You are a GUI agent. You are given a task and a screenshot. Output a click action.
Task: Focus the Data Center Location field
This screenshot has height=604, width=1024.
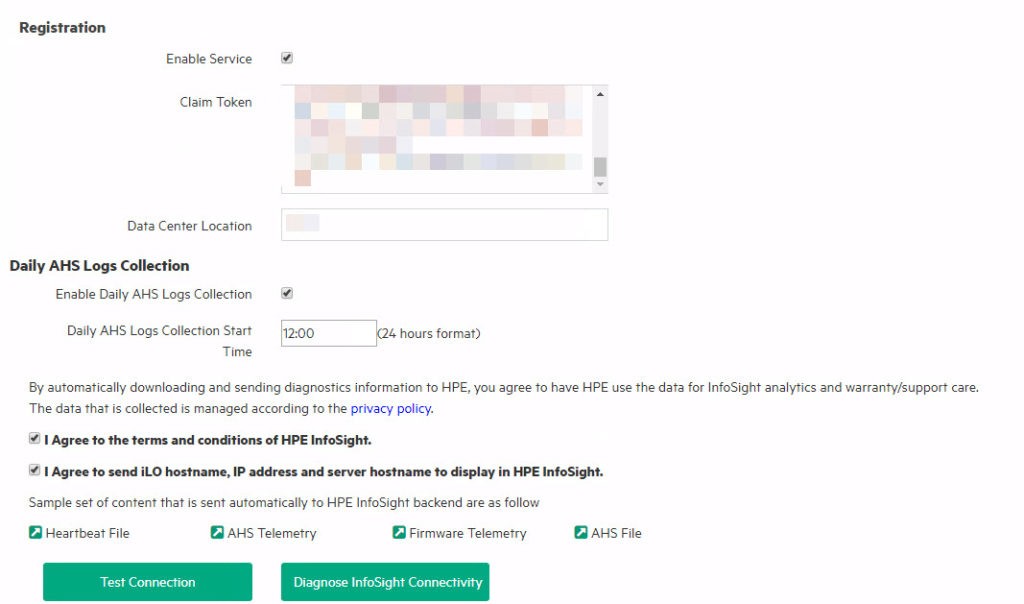tap(445, 225)
